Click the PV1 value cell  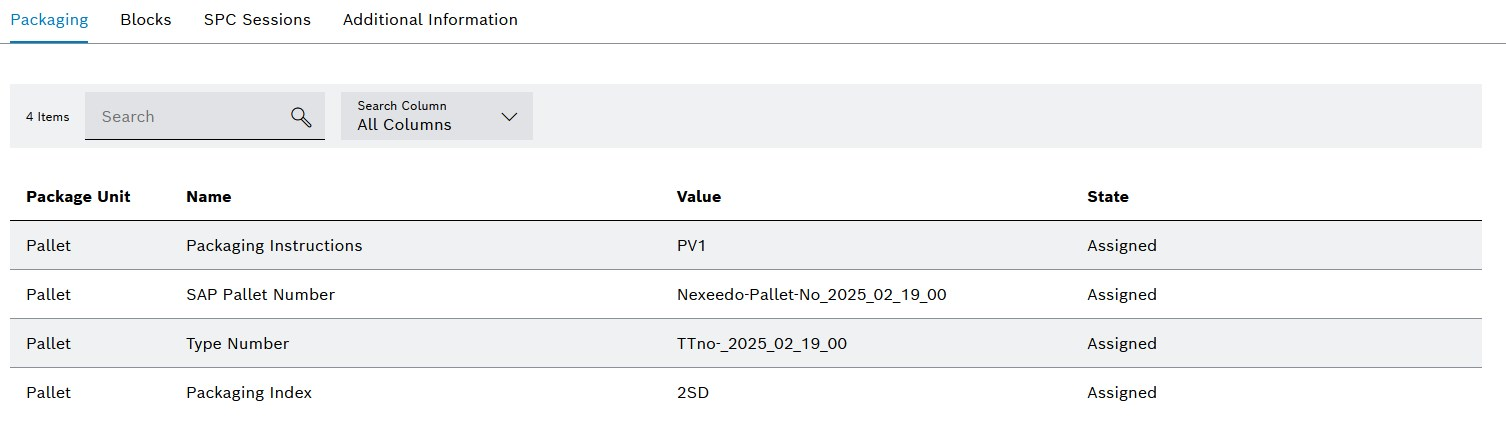(x=691, y=245)
